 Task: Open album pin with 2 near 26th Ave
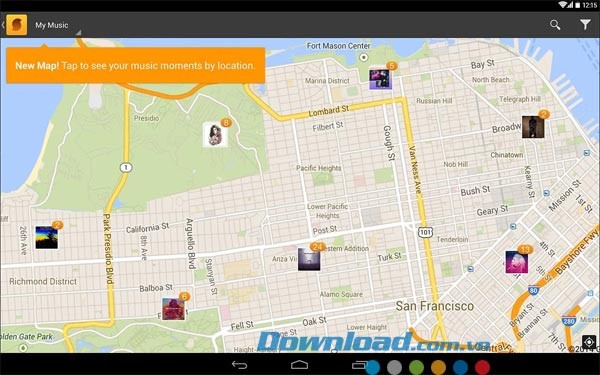[47, 238]
